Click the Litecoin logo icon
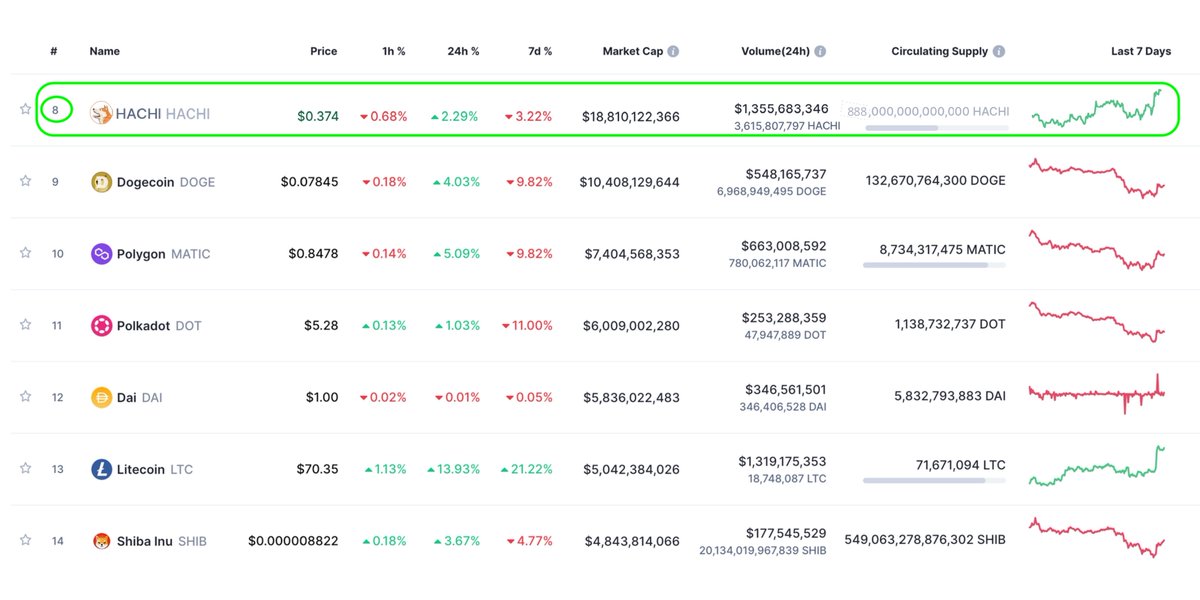The image size is (1200, 600). (x=101, y=469)
